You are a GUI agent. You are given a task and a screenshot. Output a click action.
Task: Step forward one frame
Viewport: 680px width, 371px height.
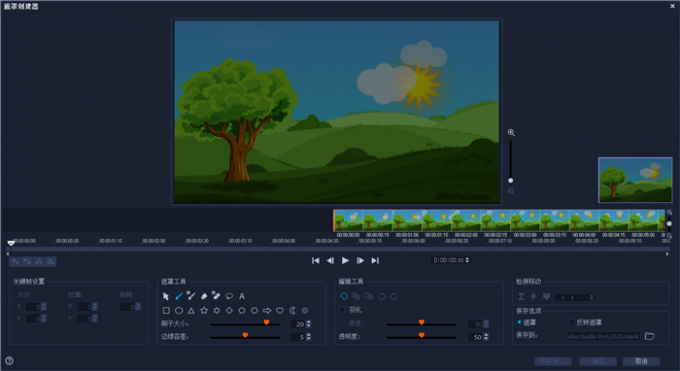360,260
